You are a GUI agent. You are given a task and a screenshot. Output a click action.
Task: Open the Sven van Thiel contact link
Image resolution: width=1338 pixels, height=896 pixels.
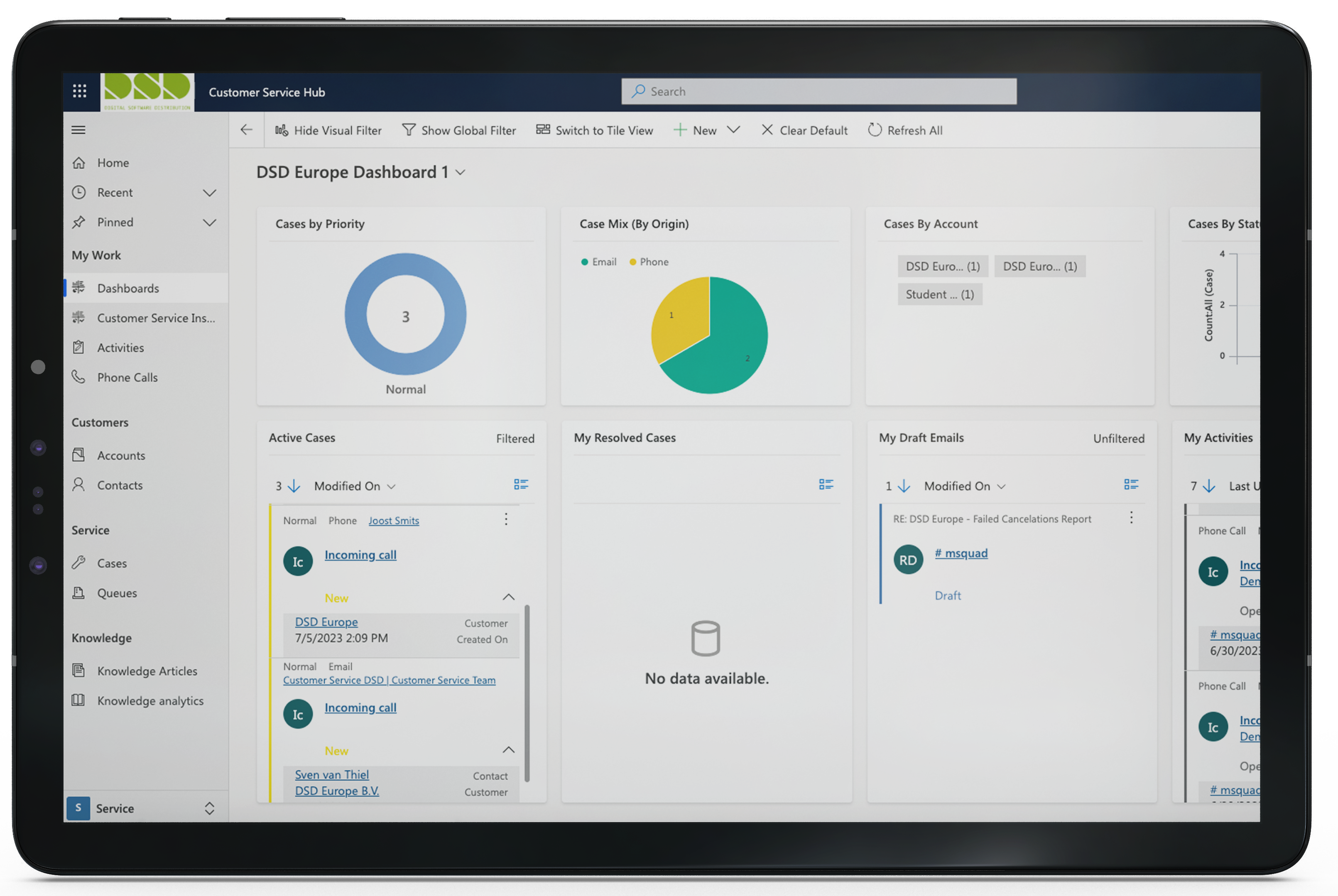pyautogui.click(x=332, y=774)
